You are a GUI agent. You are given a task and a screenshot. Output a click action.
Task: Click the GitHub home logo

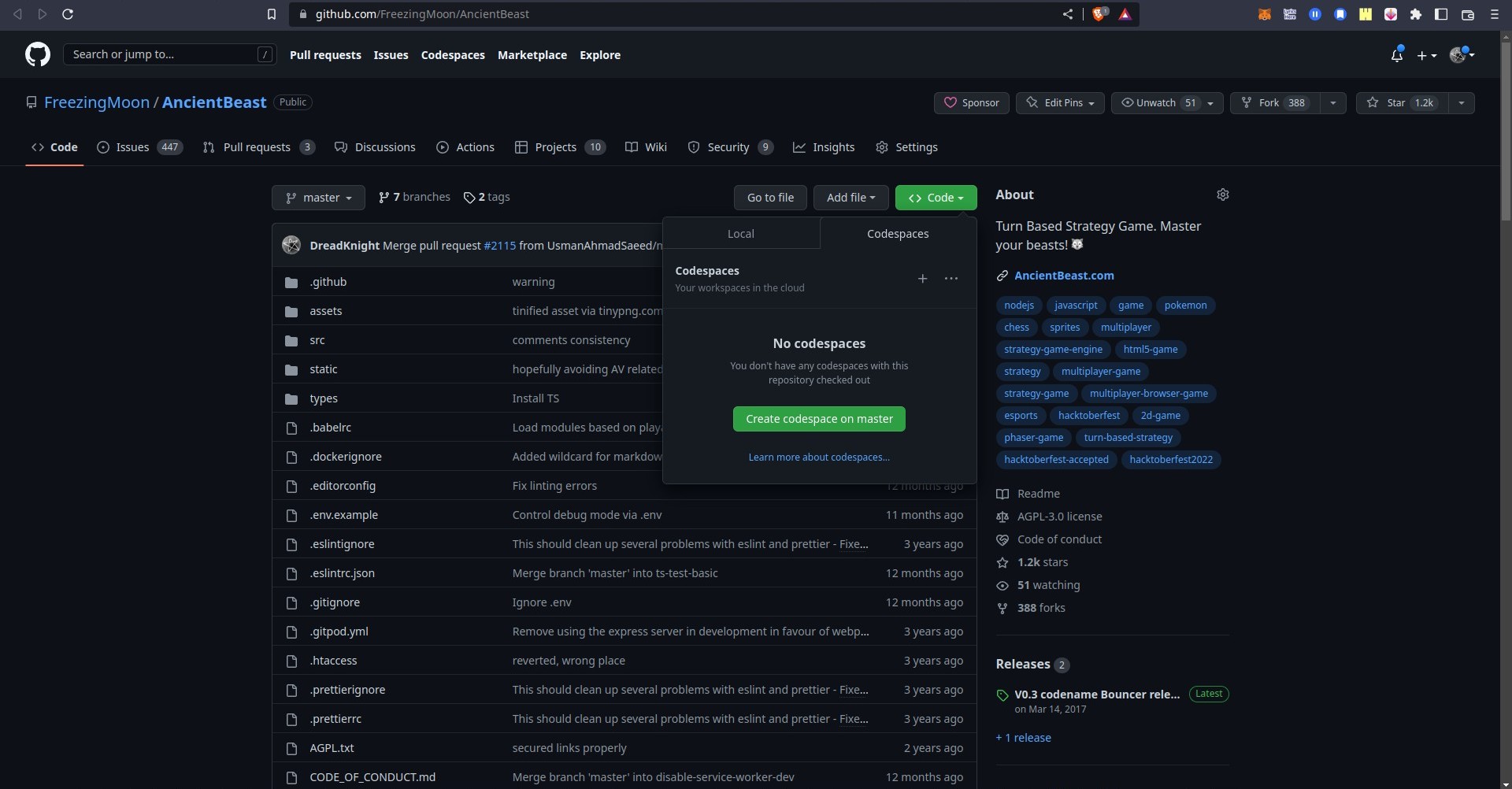coord(37,54)
